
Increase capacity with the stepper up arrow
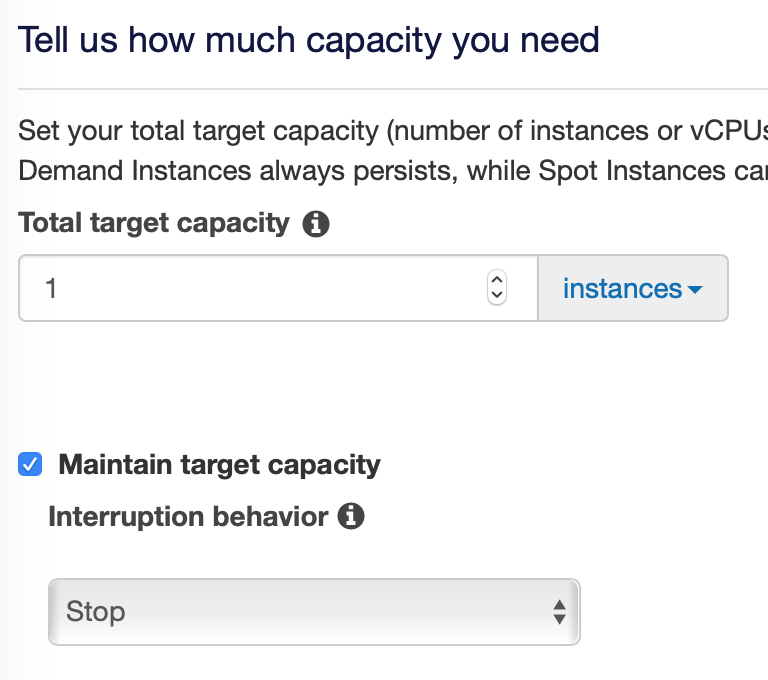click(x=497, y=279)
